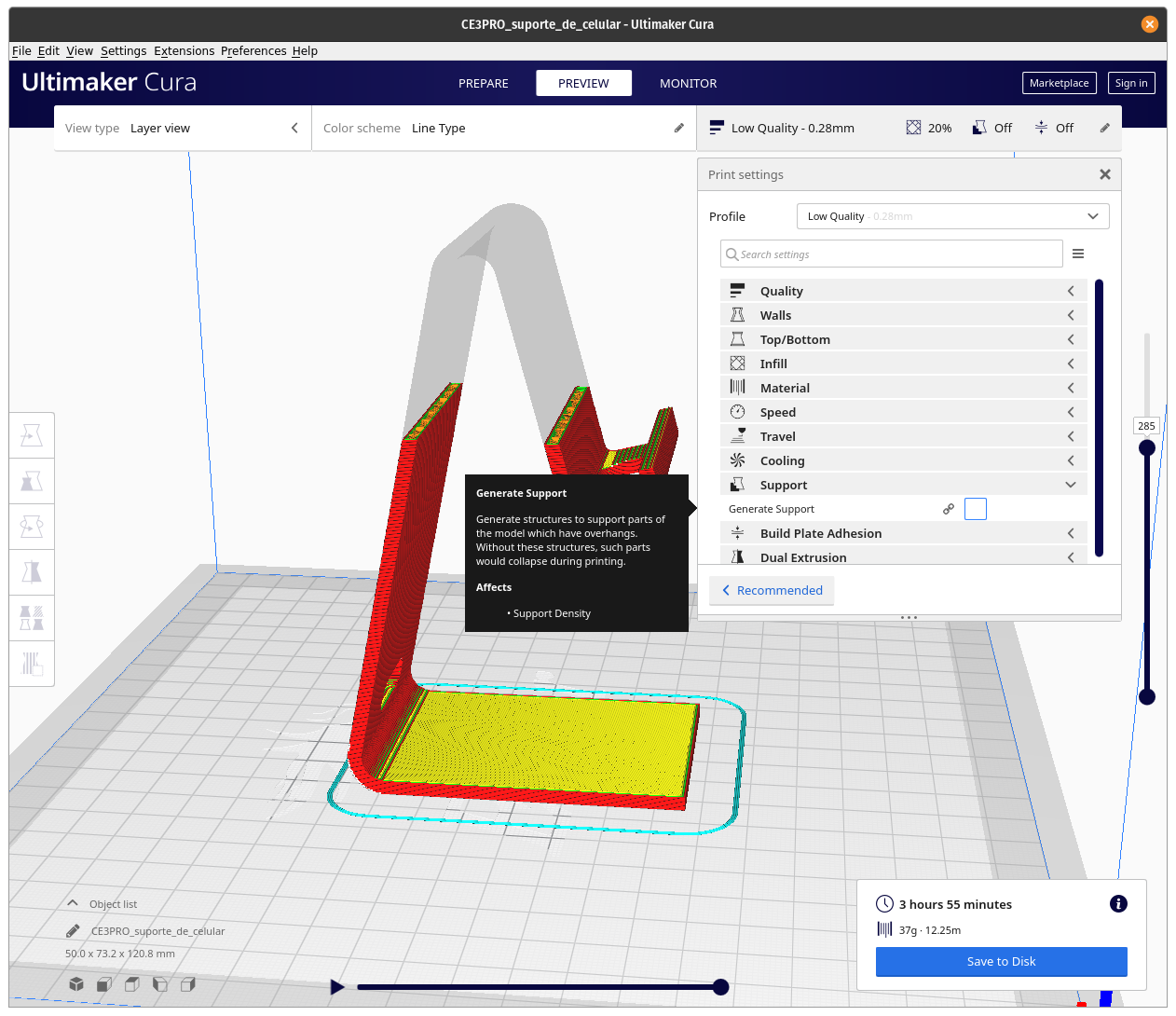Expand the Speed settings category

pyautogui.click(x=903, y=412)
